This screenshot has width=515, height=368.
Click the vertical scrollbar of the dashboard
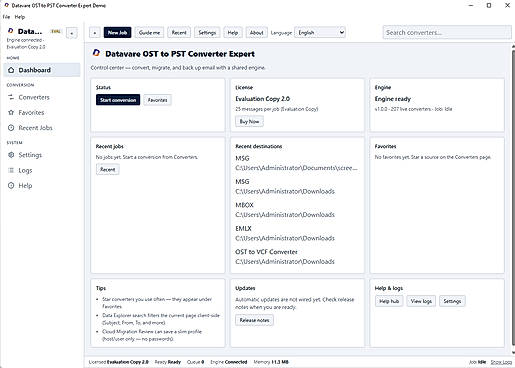tap(513, 198)
